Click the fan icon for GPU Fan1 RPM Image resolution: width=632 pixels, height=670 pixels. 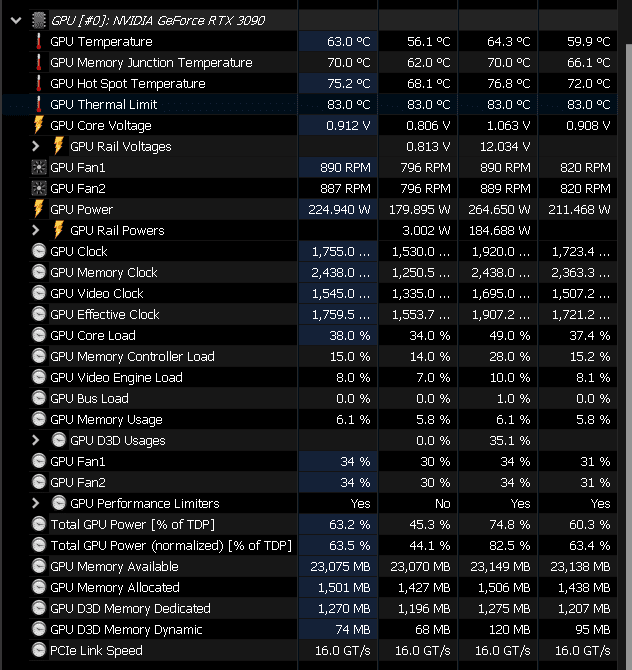coord(39,168)
